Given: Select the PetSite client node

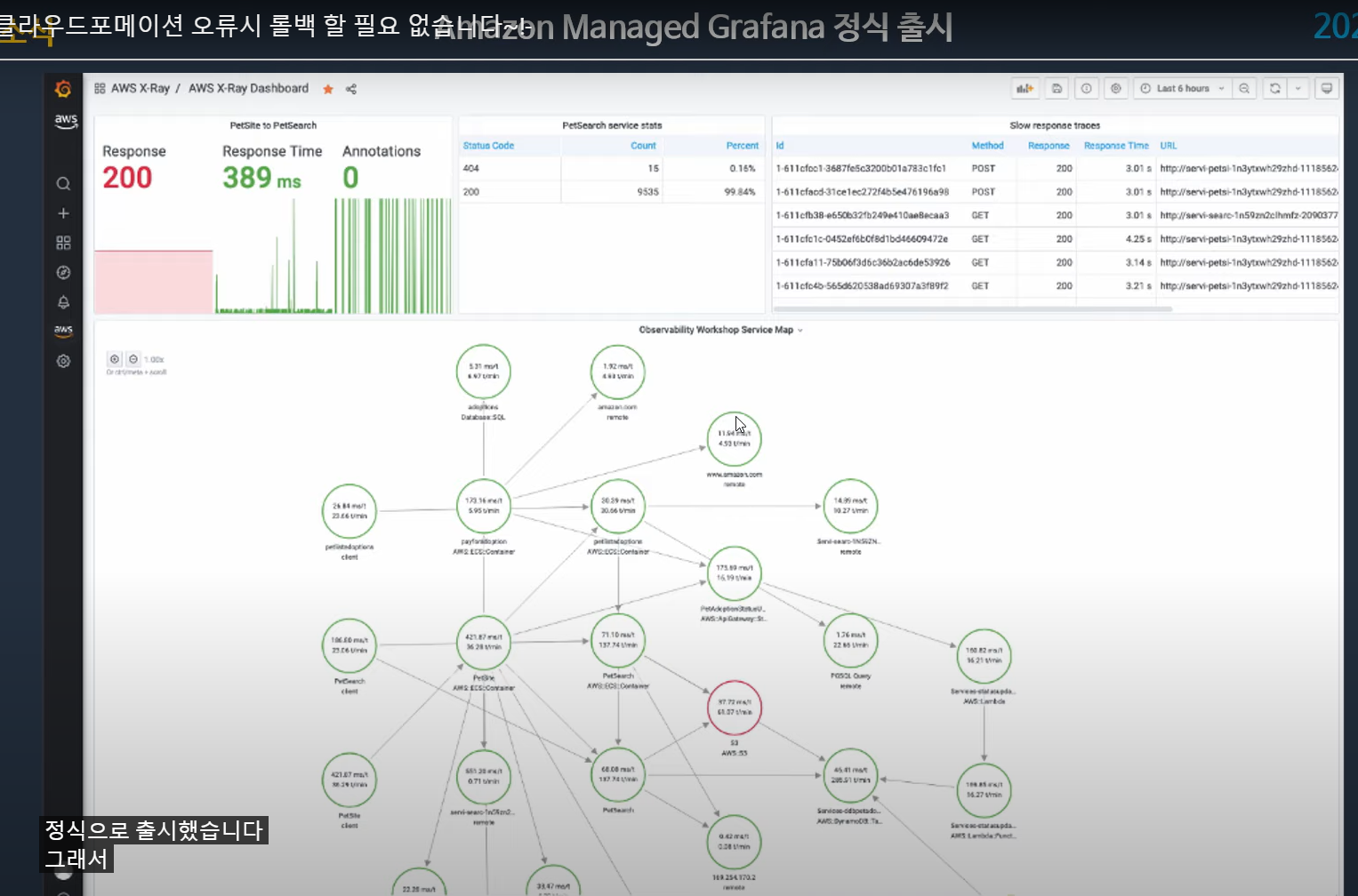Looking at the screenshot, I should [x=350, y=780].
